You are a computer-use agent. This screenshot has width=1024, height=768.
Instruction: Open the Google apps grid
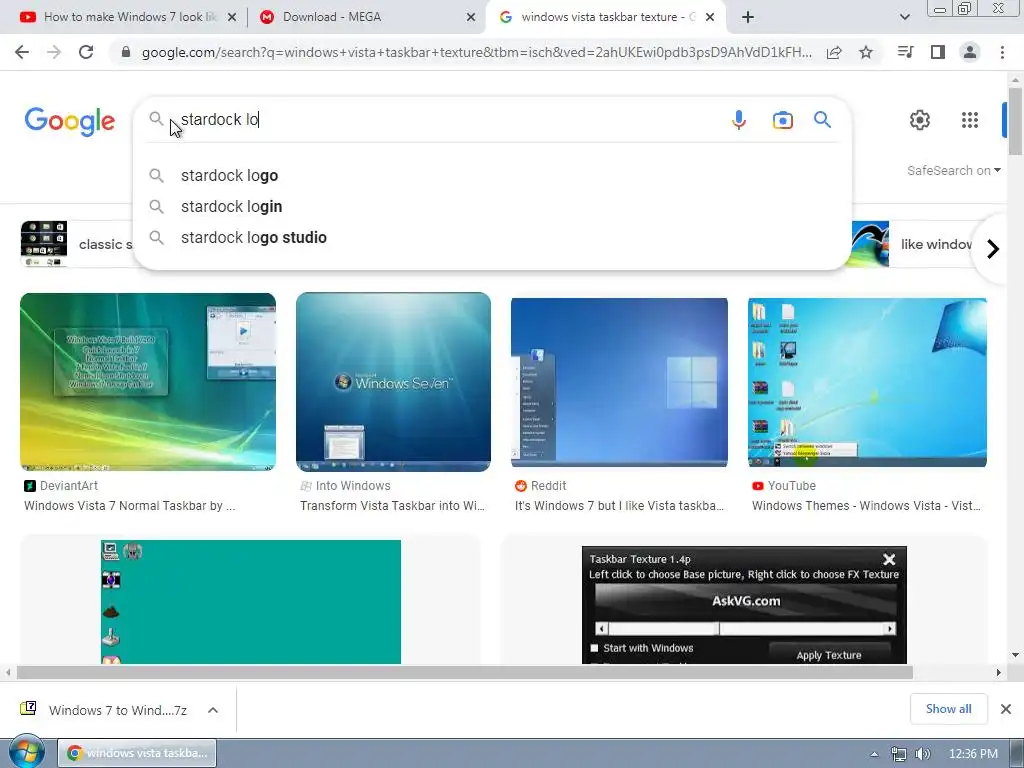coord(970,120)
